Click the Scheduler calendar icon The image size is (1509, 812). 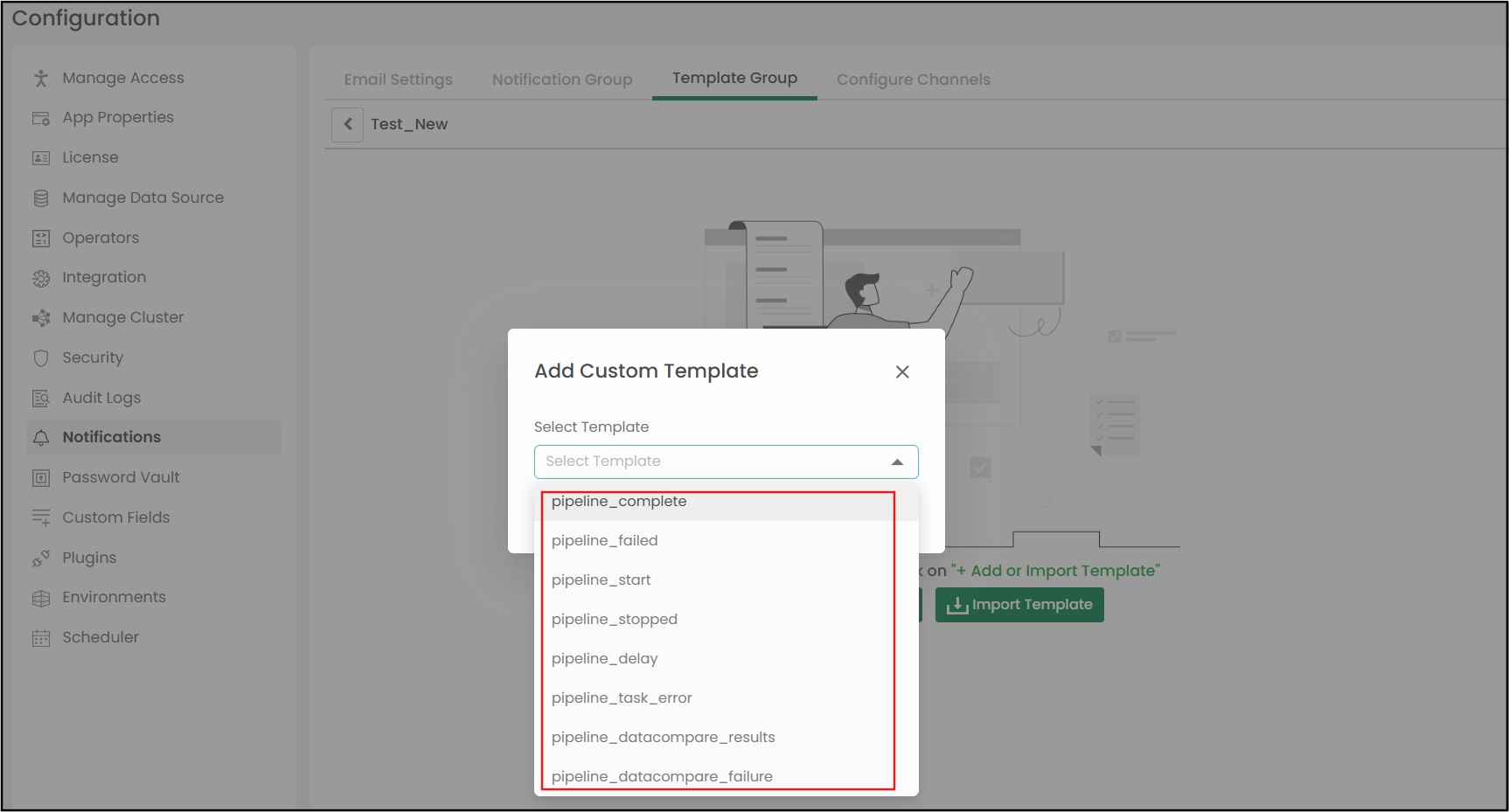pyautogui.click(x=41, y=638)
